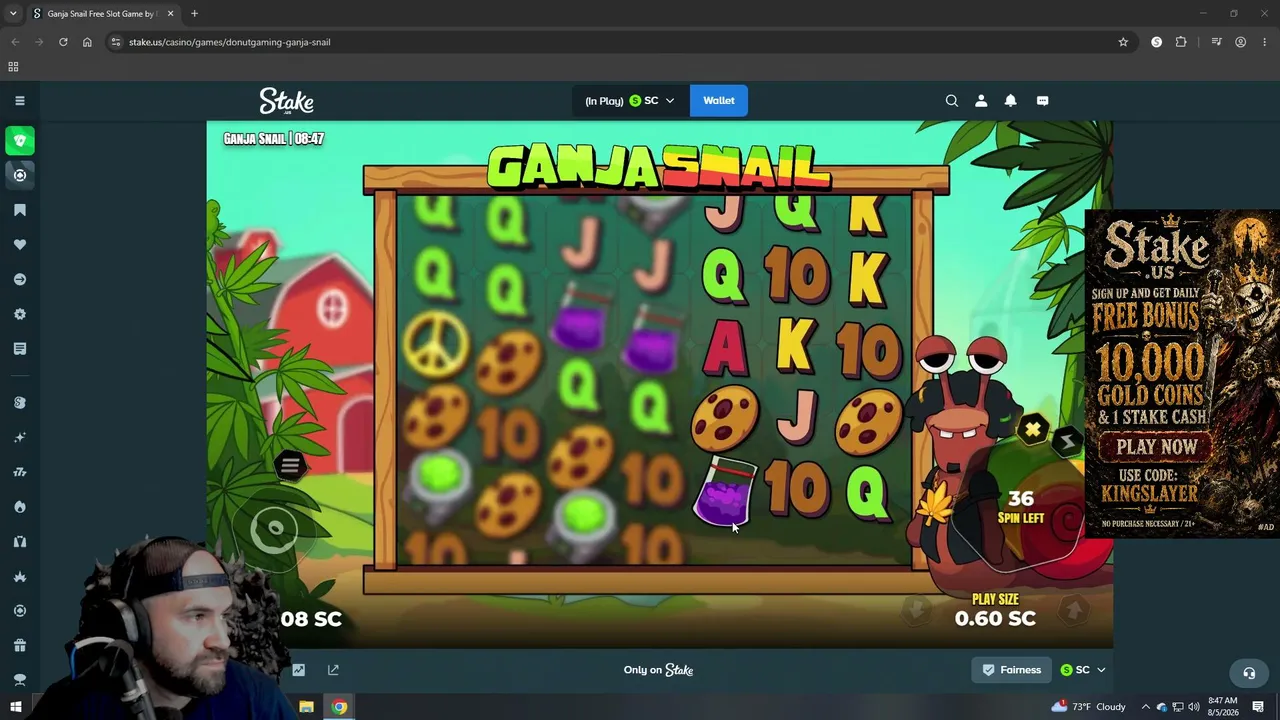Screen dimensions: 1280x720
Task: Cancel autoplay with the X hexagon button
Action: coord(1033,431)
